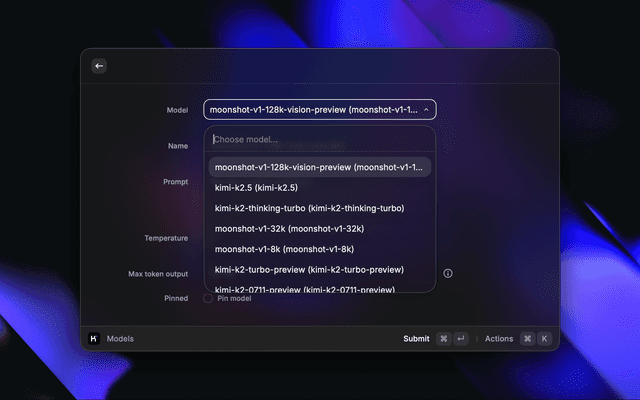Click the Return key icon next to Submit

coord(460,339)
